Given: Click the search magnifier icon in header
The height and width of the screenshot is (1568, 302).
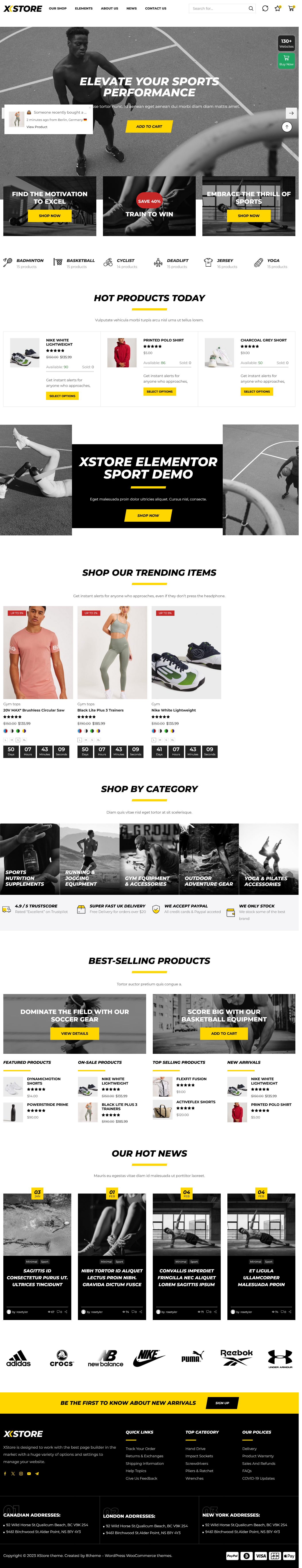Looking at the screenshot, I should click(x=251, y=8).
